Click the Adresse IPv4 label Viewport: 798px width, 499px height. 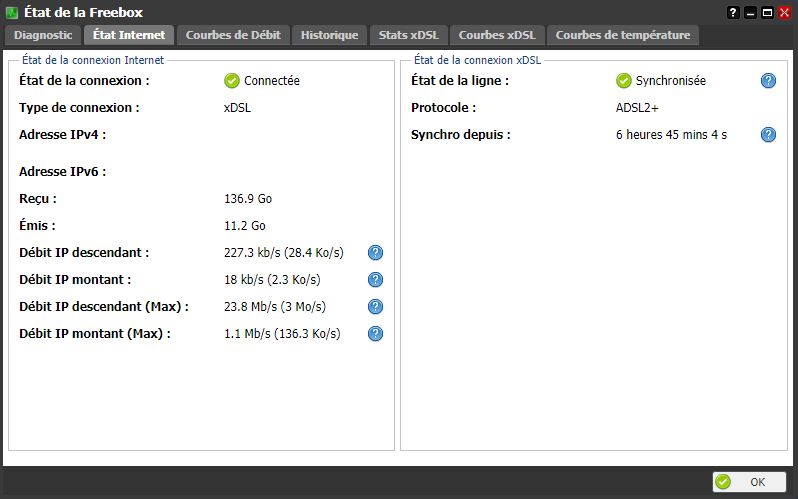(63, 134)
